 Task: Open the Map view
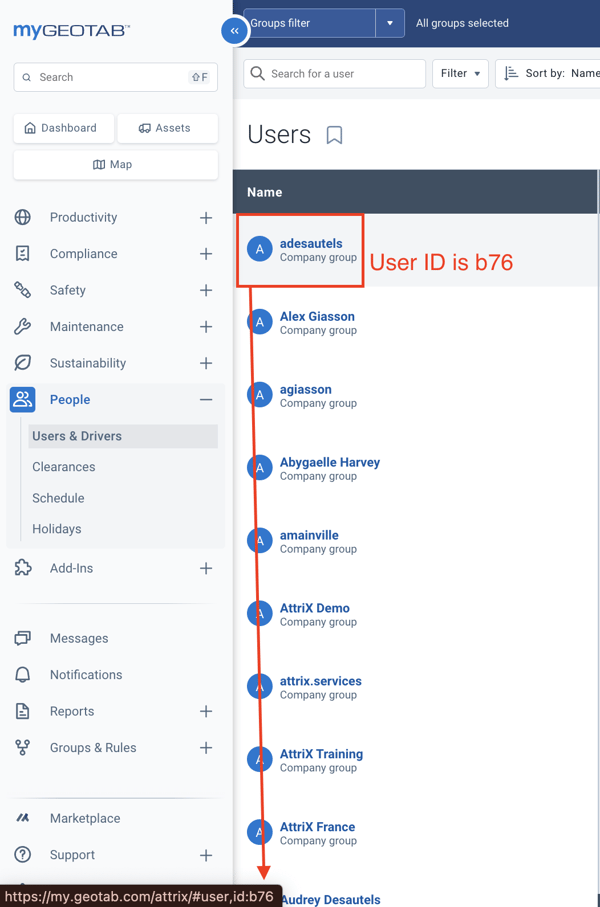[x=116, y=164]
